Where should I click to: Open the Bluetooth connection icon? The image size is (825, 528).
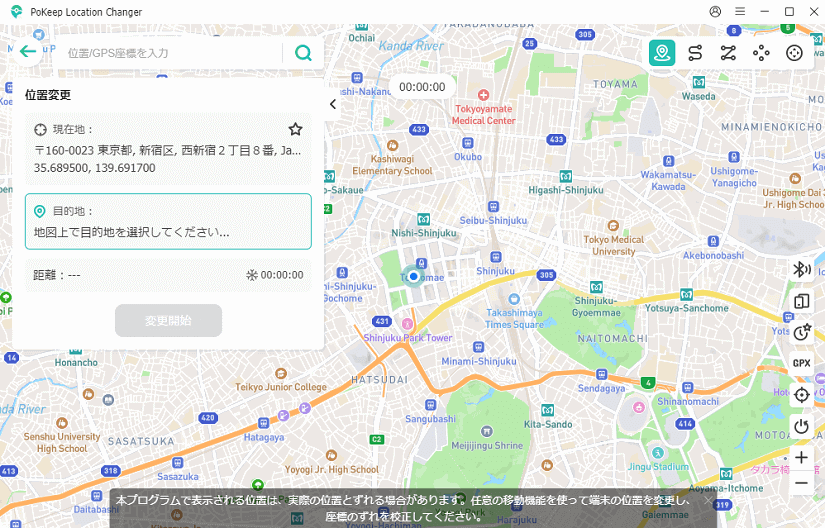(x=801, y=270)
